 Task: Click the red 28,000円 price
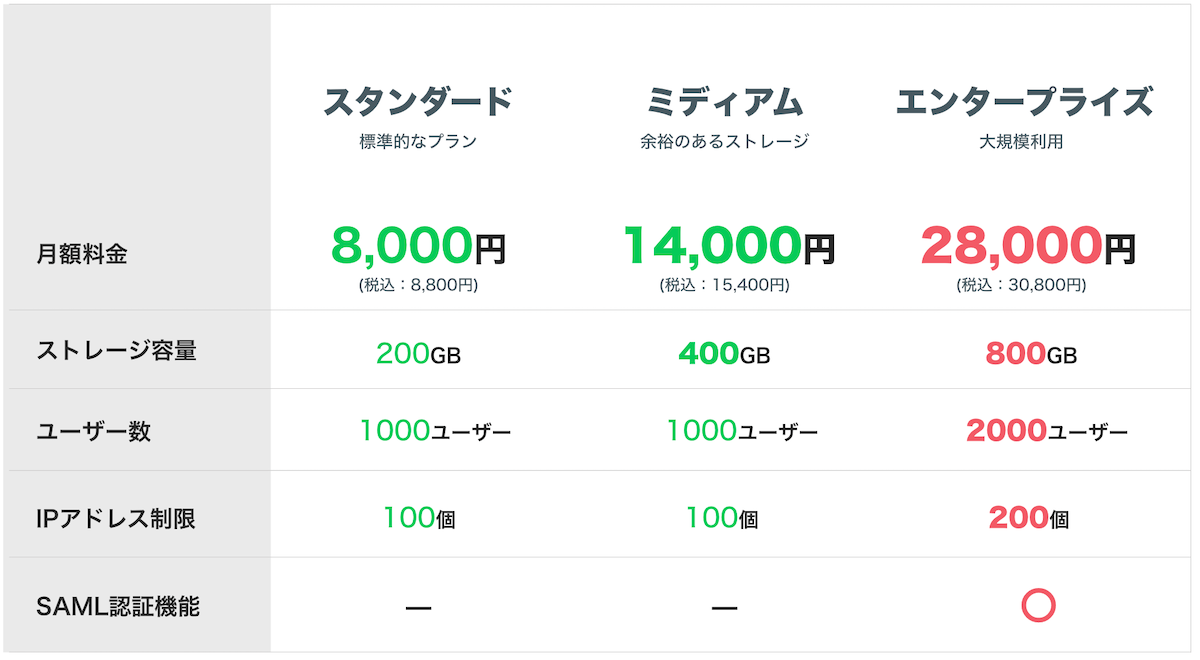(1028, 246)
